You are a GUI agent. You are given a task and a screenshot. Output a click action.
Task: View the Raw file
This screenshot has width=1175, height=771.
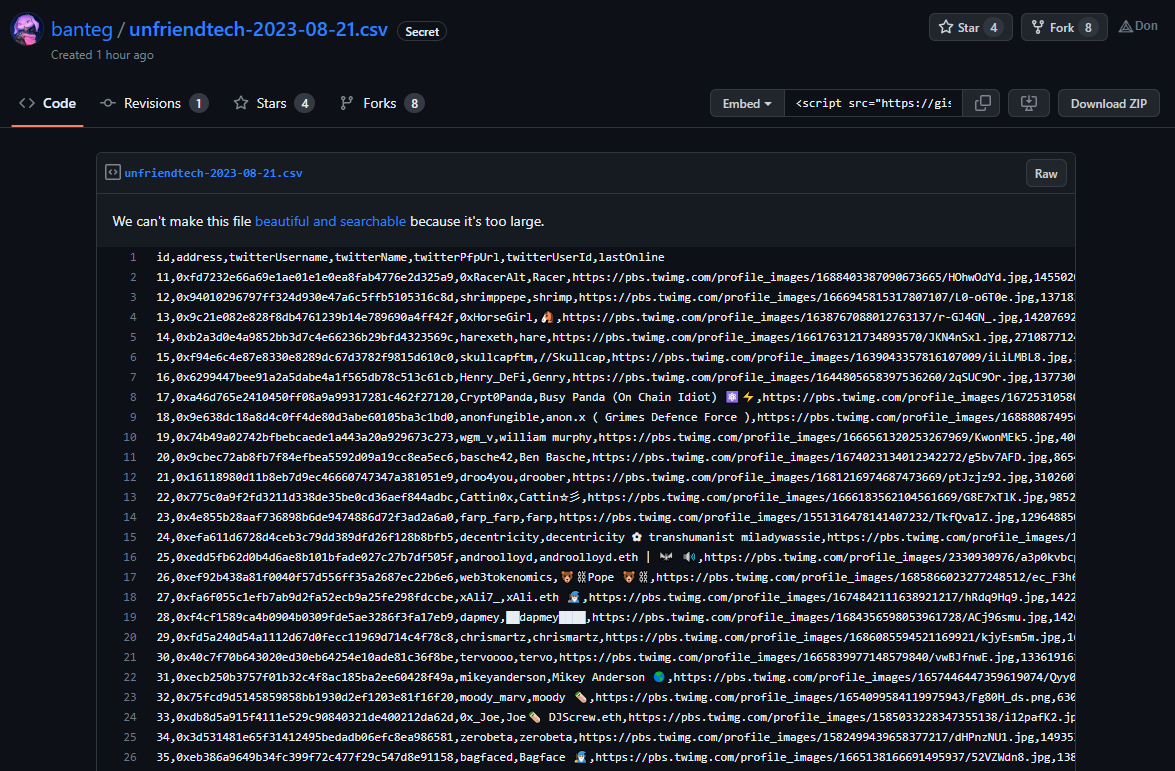(1045, 174)
